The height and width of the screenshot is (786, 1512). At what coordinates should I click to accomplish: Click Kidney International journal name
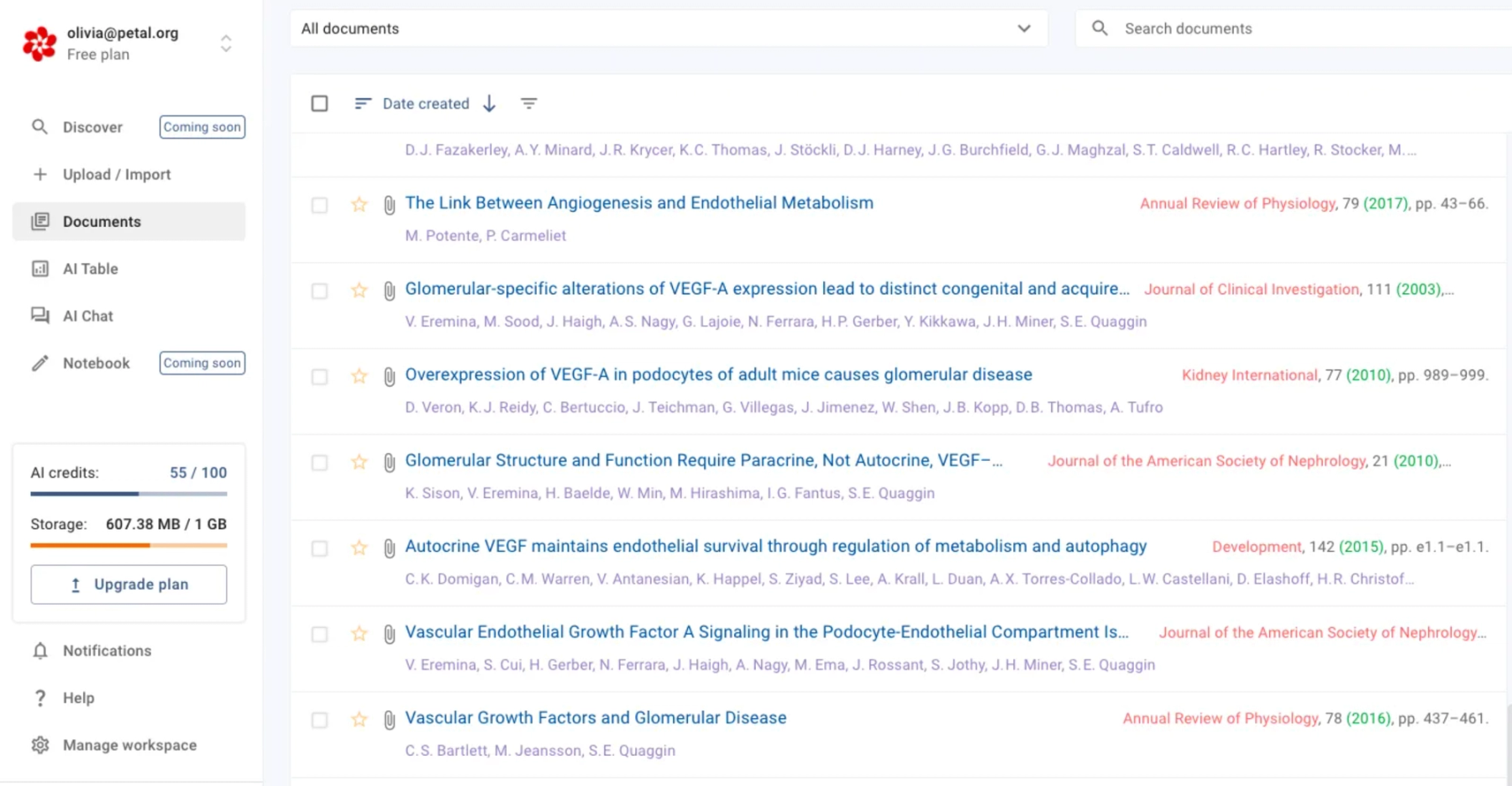(x=1250, y=375)
